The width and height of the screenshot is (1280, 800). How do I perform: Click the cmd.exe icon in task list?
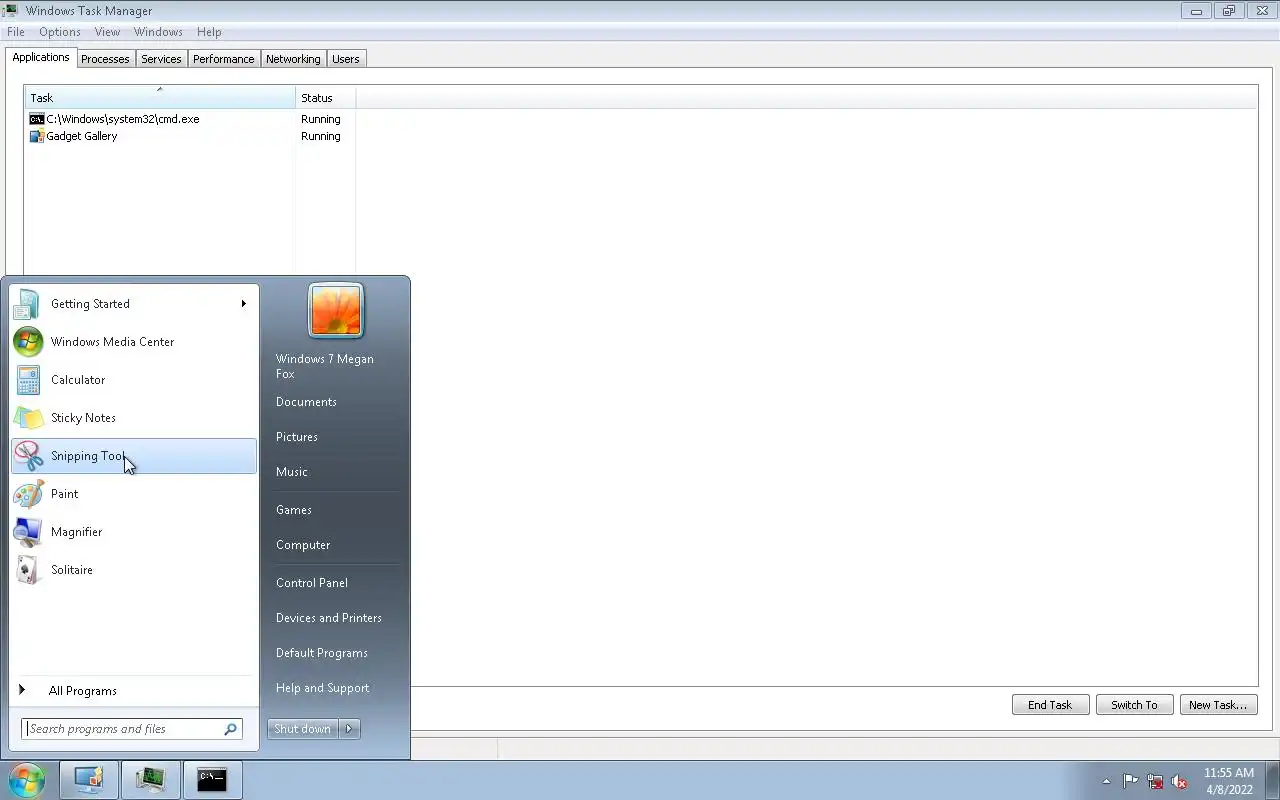coord(37,119)
